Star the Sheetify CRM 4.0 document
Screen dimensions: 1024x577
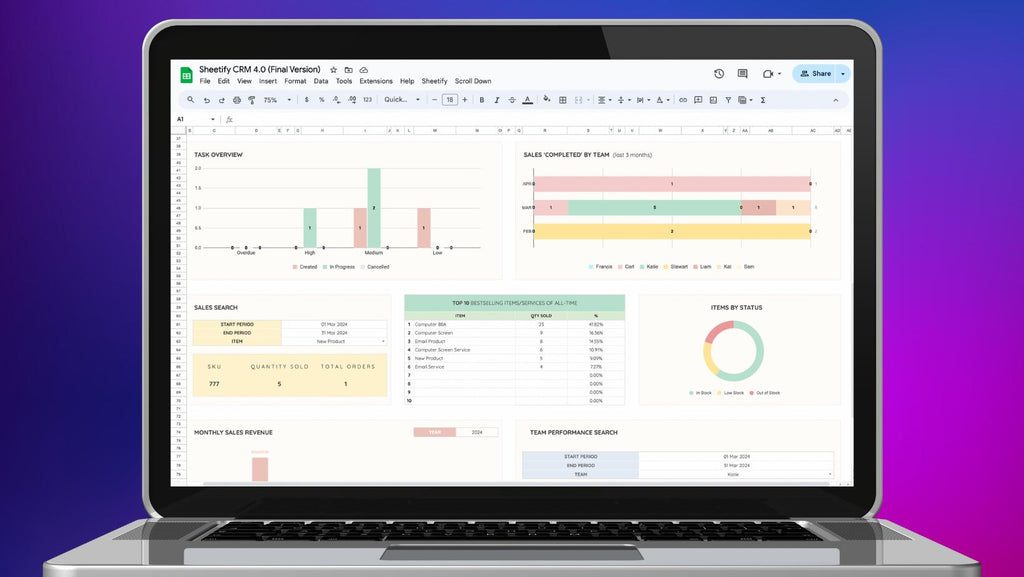[x=333, y=70]
